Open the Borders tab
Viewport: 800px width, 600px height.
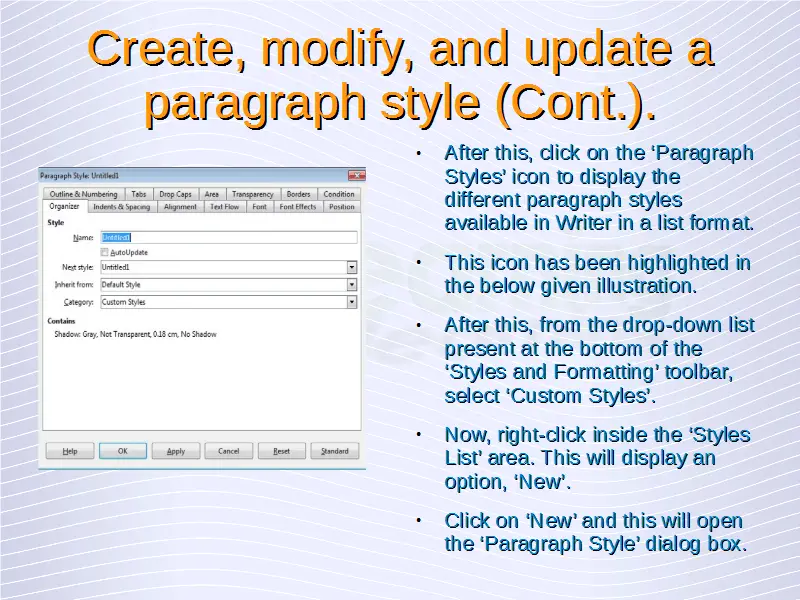(298, 194)
